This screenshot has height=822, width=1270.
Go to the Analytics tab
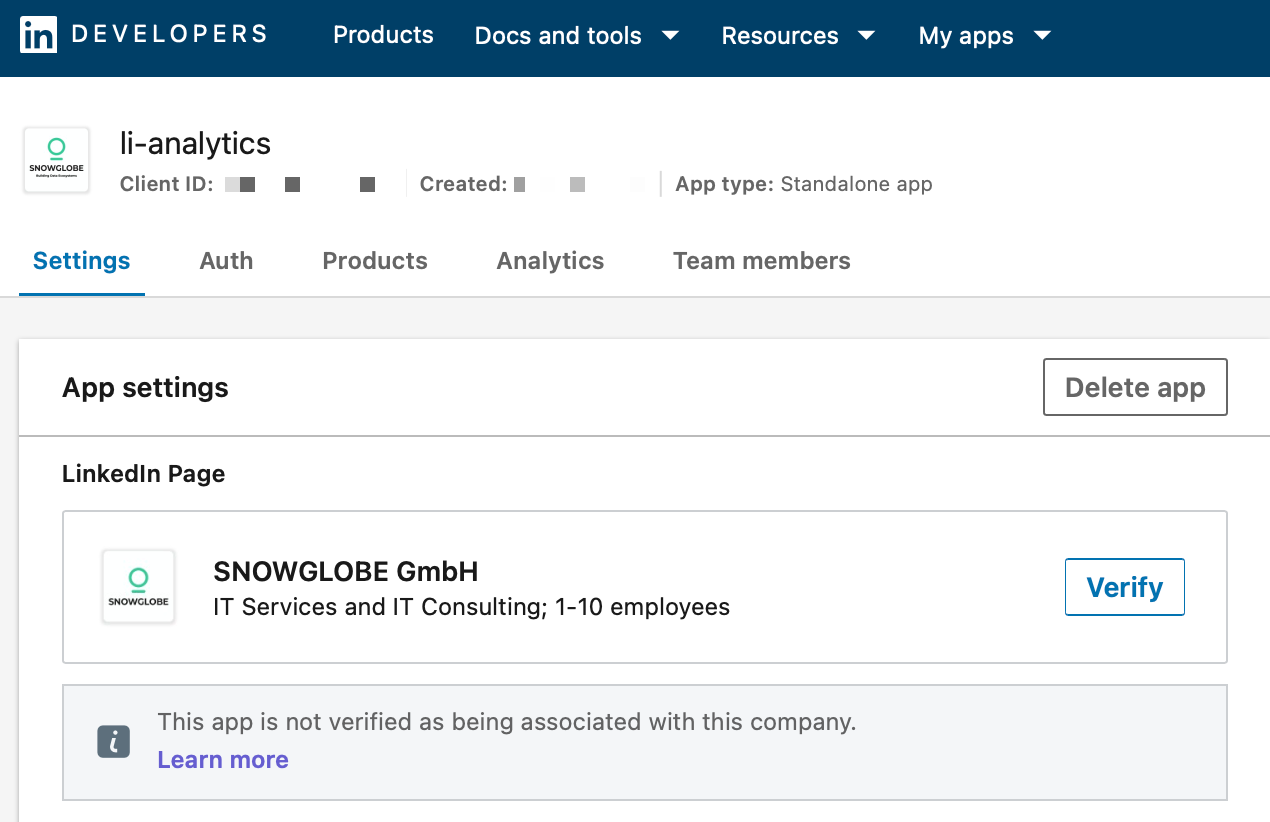[x=550, y=261]
